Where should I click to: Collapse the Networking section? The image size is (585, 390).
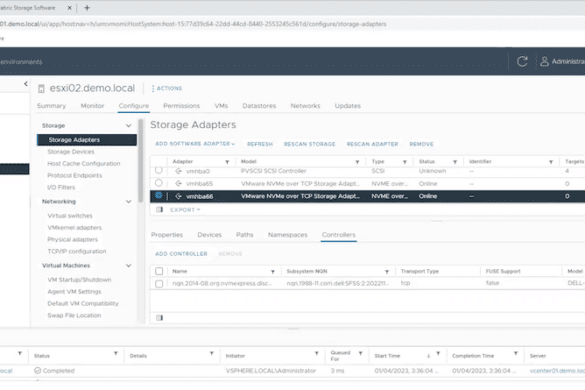coord(128,202)
